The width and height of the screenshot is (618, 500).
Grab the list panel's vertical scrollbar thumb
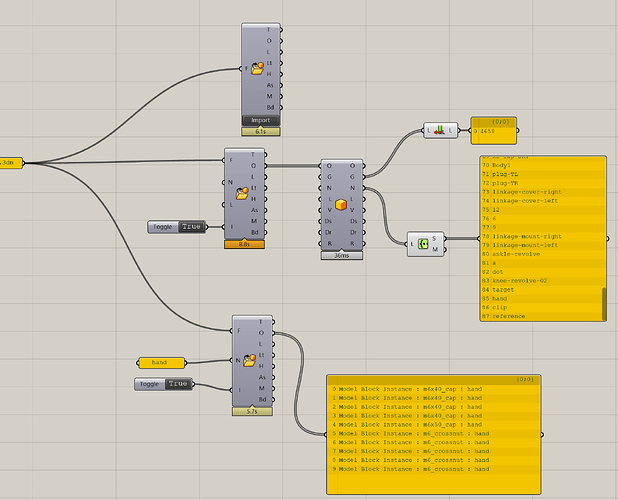(603, 303)
